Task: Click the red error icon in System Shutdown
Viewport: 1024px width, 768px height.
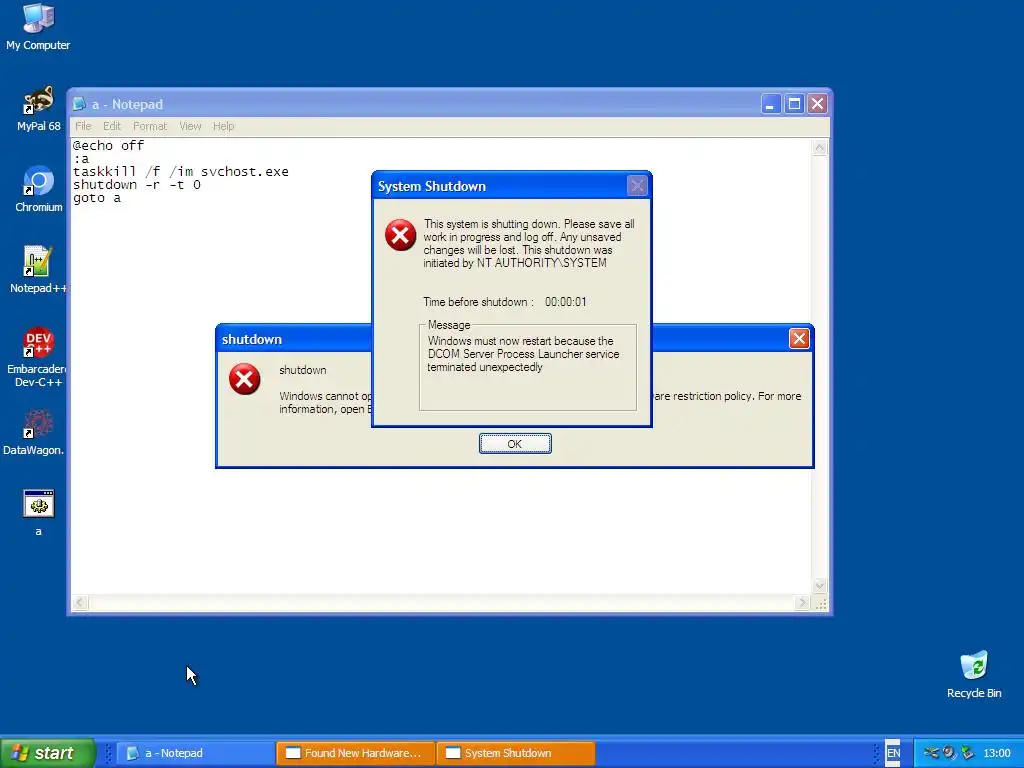Action: click(400, 235)
